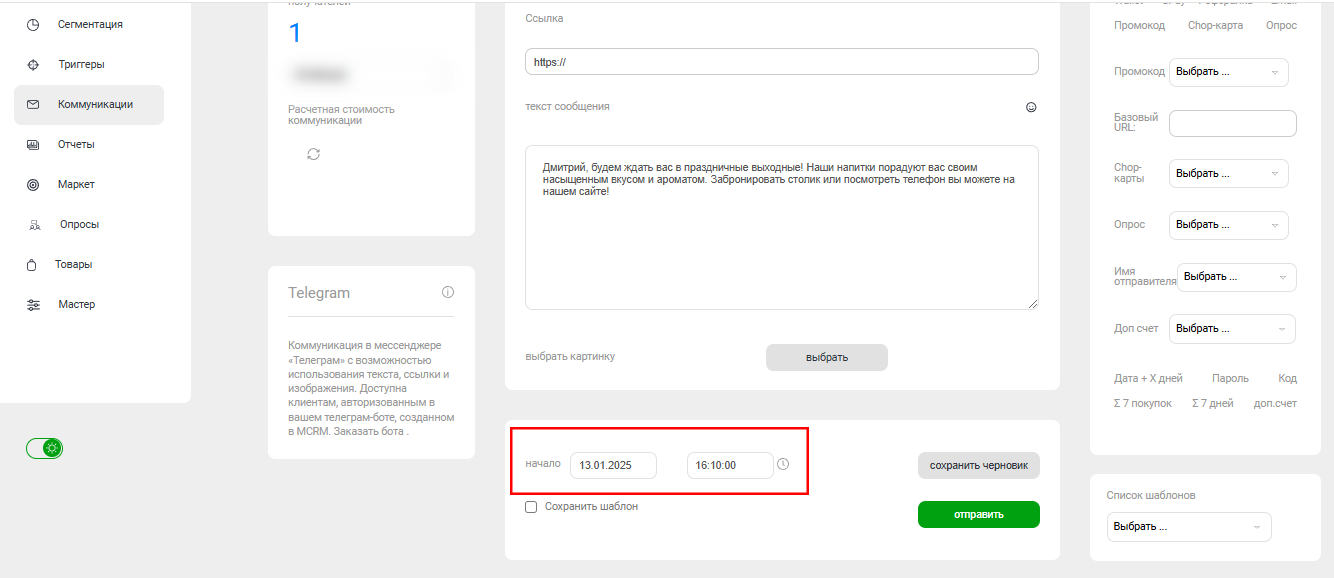1334x578 pixels.
Task: Toggle the green light theme switch
Action: coord(45,448)
